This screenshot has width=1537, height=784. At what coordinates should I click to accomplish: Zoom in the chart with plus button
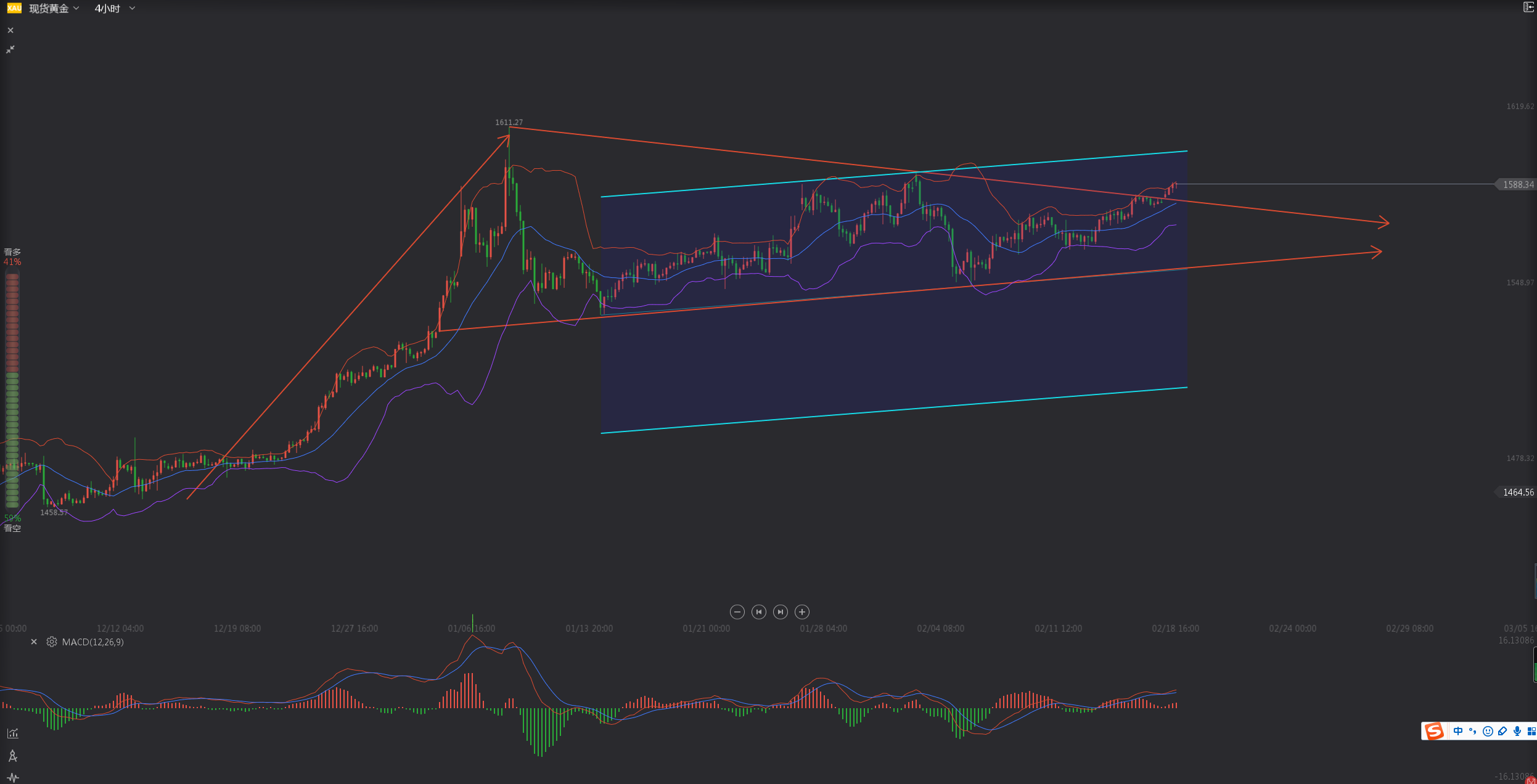(801, 611)
